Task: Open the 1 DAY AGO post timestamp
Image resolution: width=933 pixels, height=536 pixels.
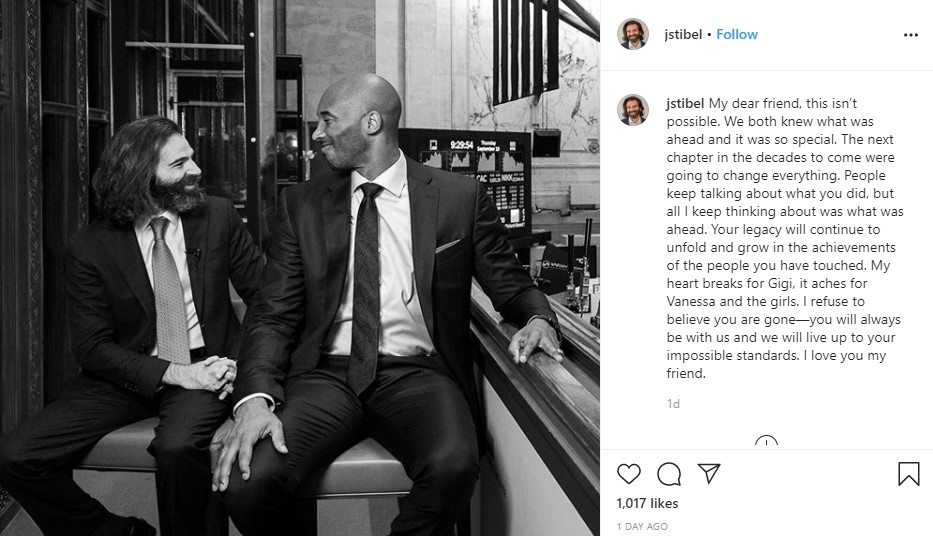Action: coord(642,526)
